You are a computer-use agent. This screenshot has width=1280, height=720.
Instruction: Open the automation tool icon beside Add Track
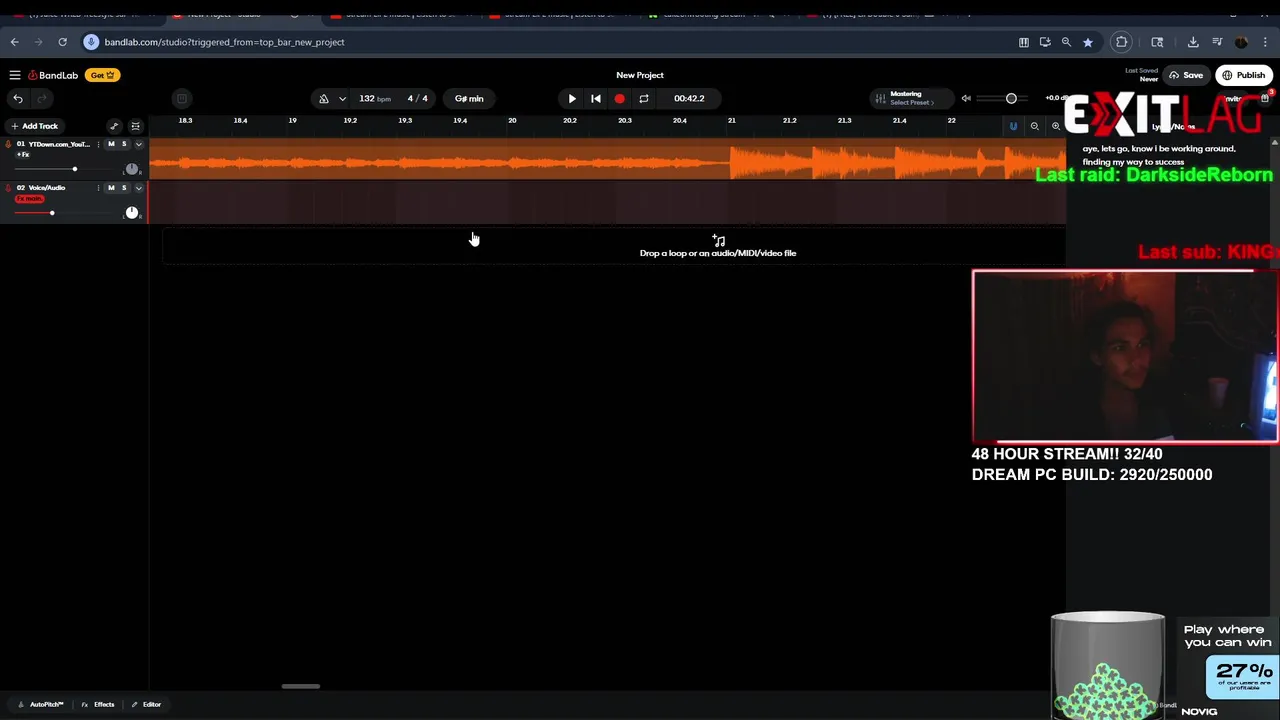point(114,126)
